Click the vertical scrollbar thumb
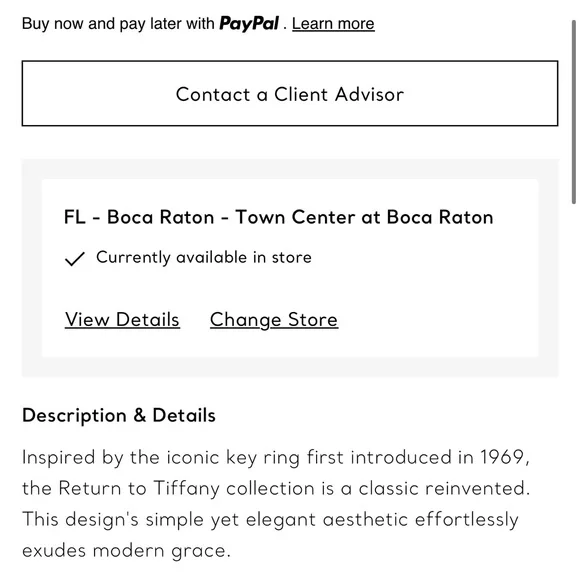Viewport: 580px width, 580px height. click(x=574, y=111)
